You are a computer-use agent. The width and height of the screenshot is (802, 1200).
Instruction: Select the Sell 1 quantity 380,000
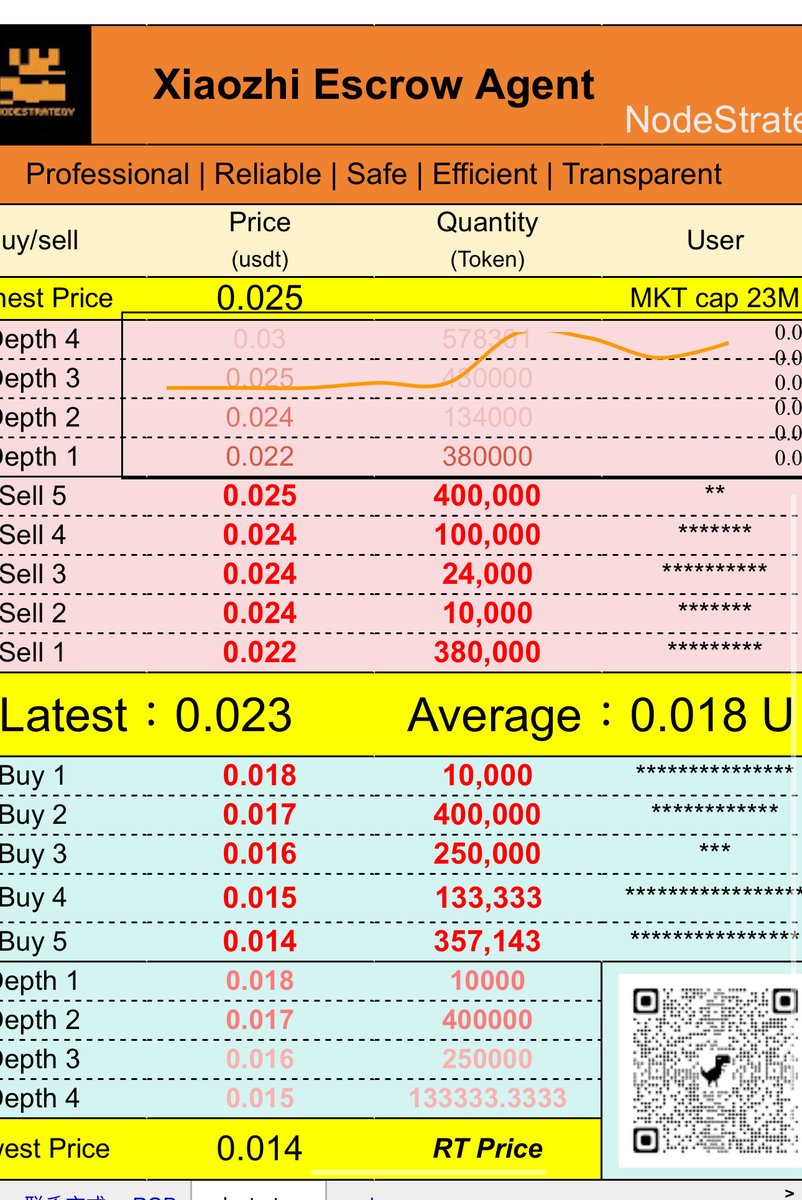(487, 652)
